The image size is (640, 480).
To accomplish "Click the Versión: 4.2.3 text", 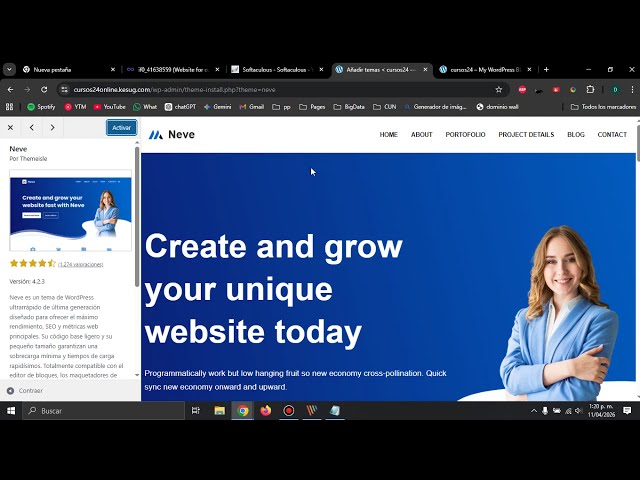I will 27,282.
